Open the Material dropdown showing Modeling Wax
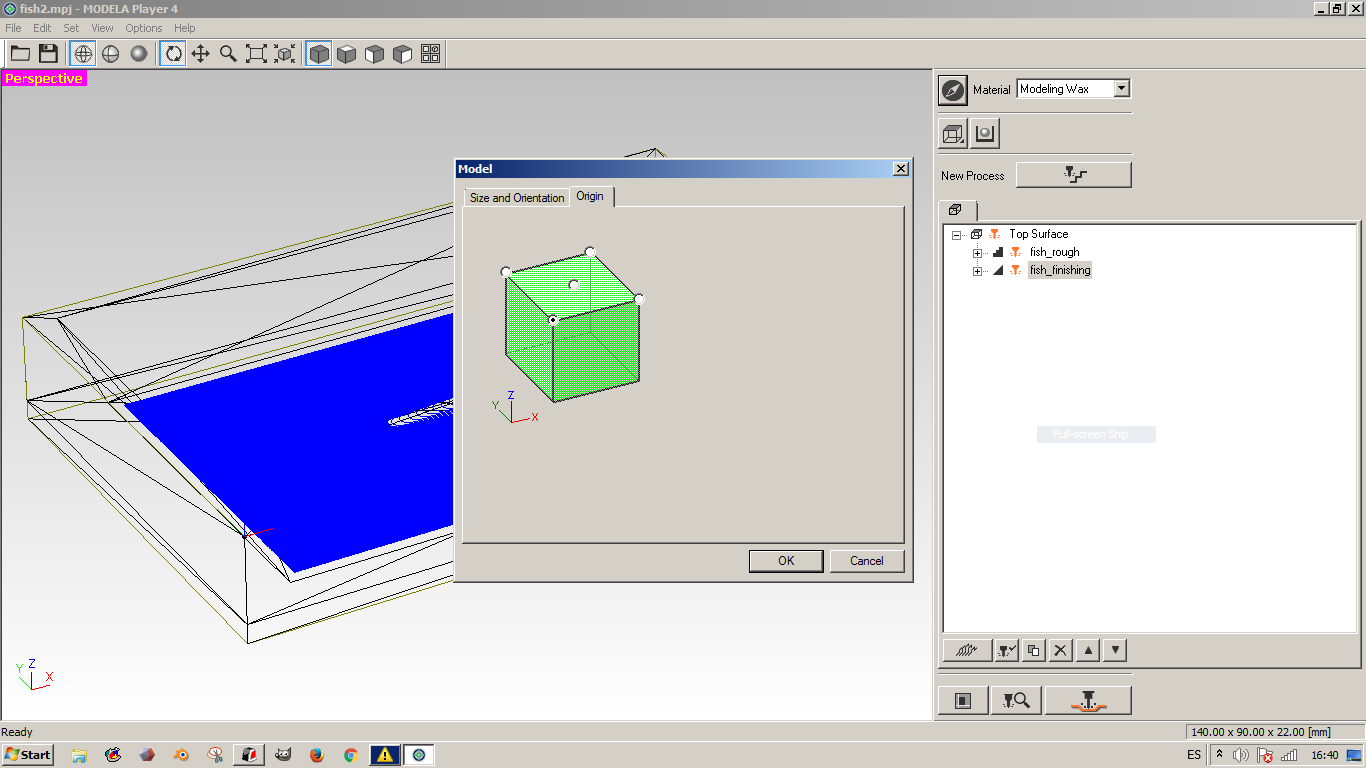Viewport: 1366px width, 768px height. coord(1121,88)
